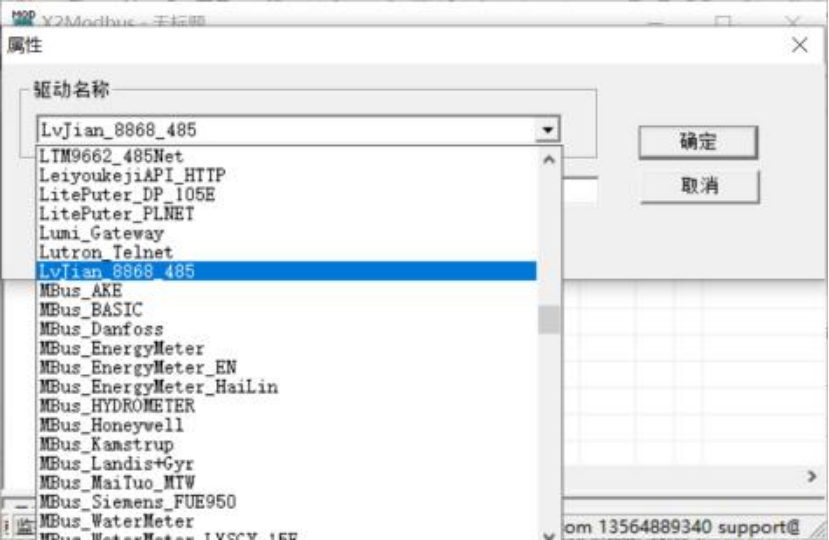Select MBus_EnergyMeter entry
This screenshot has width=829, height=540.
coord(287,348)
